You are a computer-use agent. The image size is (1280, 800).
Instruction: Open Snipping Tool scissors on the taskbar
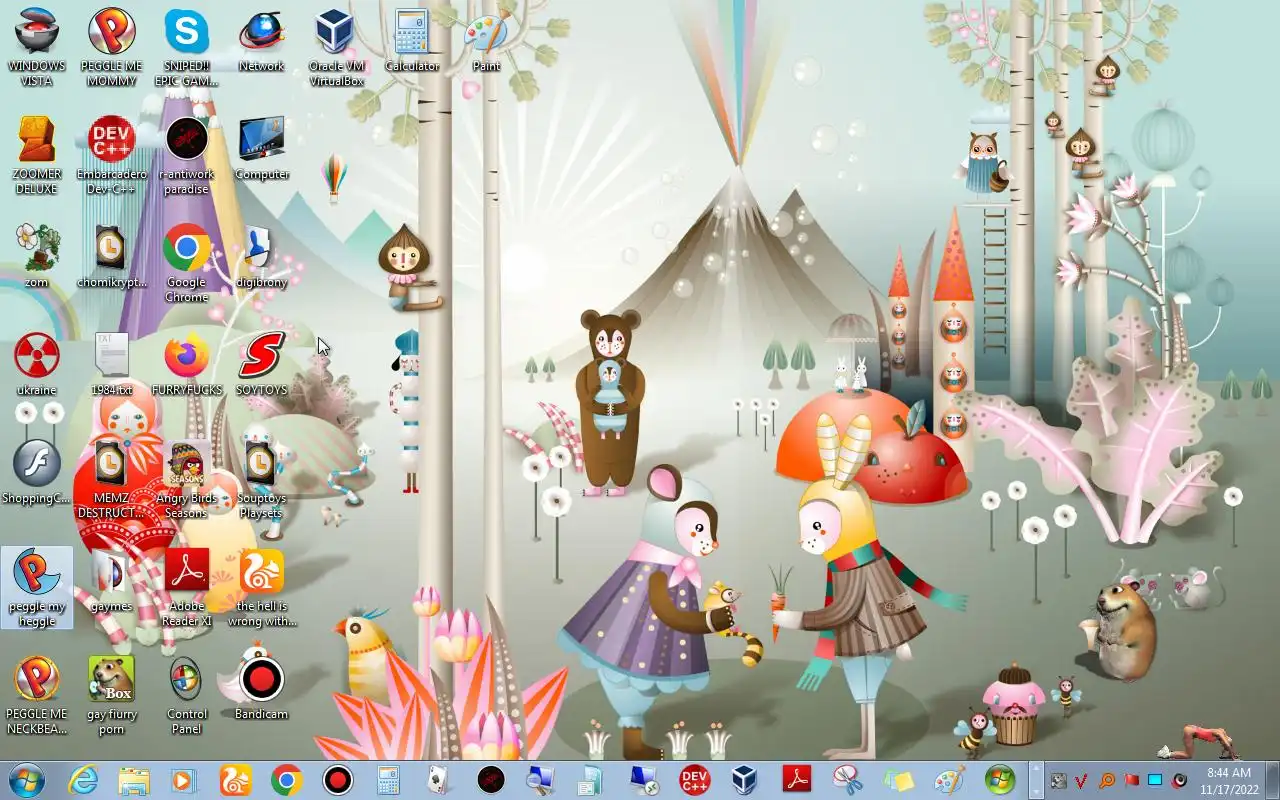tap(847, 780)
